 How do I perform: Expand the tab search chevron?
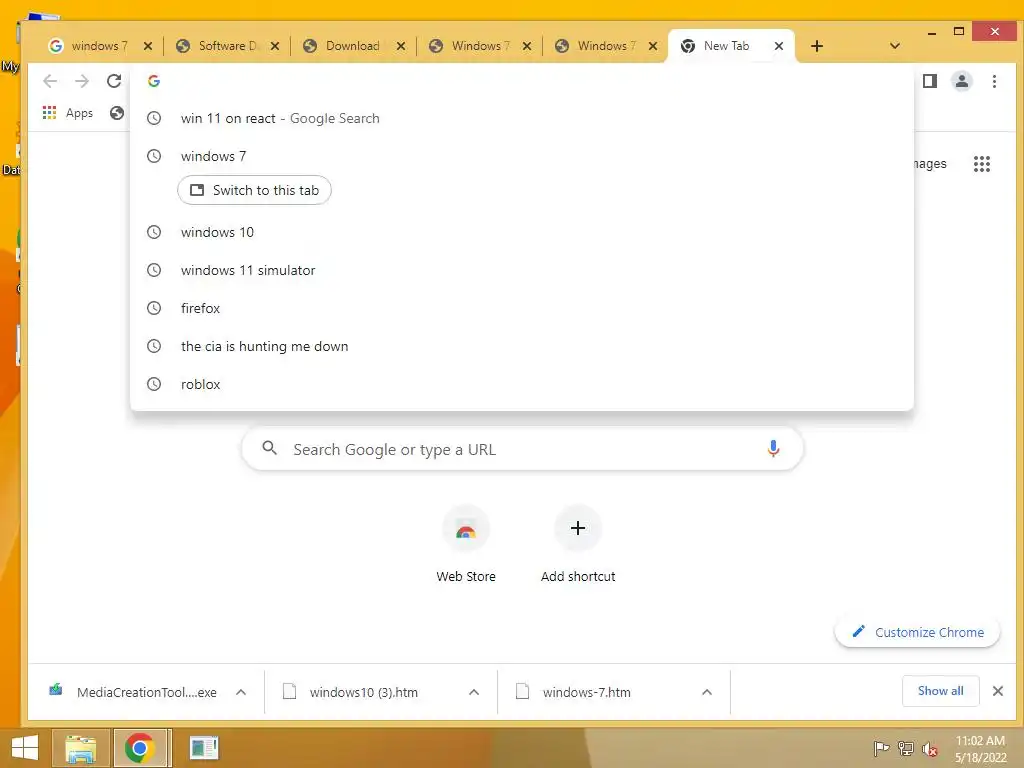click(x=895, y=46)
